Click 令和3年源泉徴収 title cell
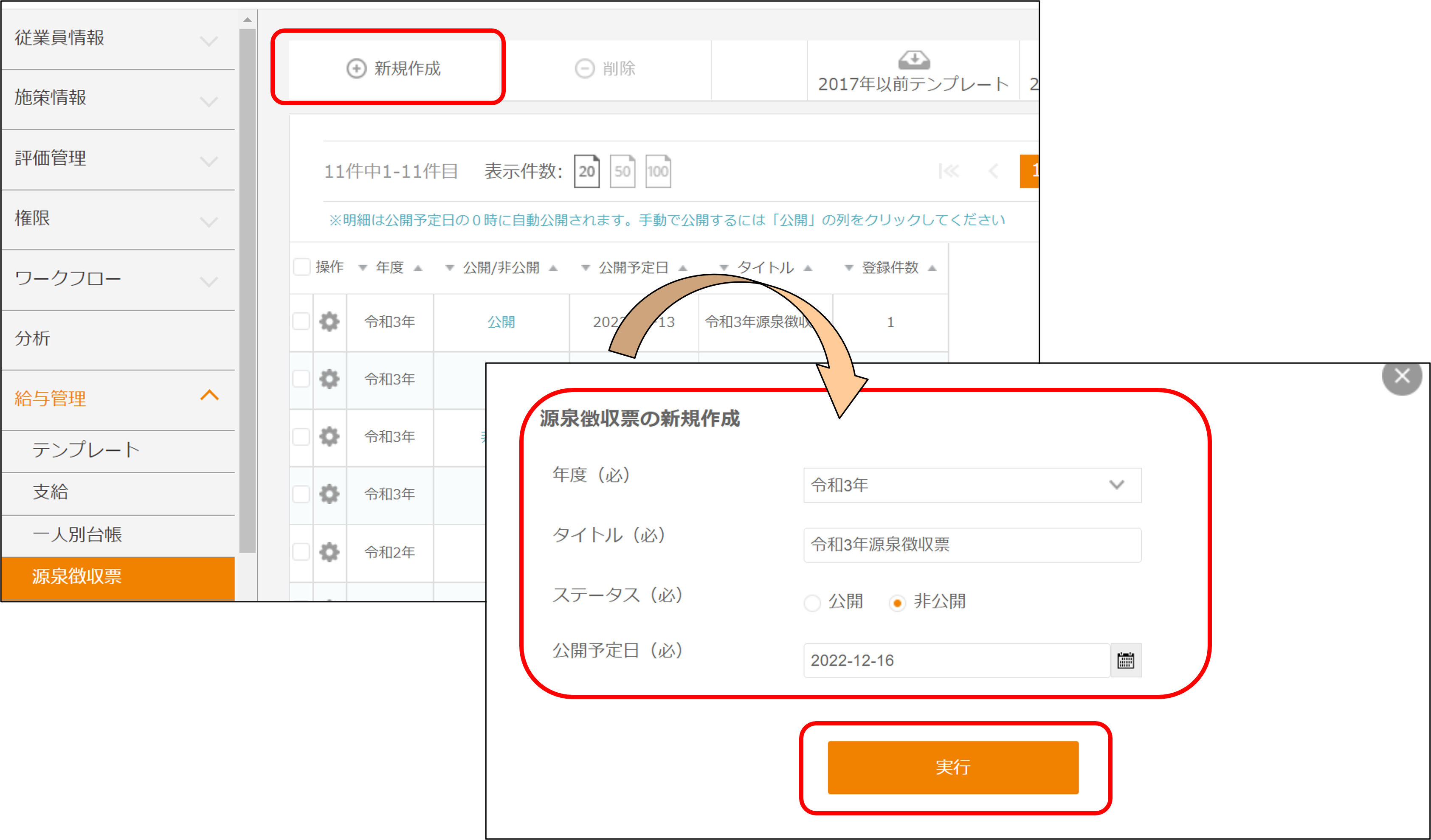This screenshot has height=840, width=1431. (x=765, y=323)
